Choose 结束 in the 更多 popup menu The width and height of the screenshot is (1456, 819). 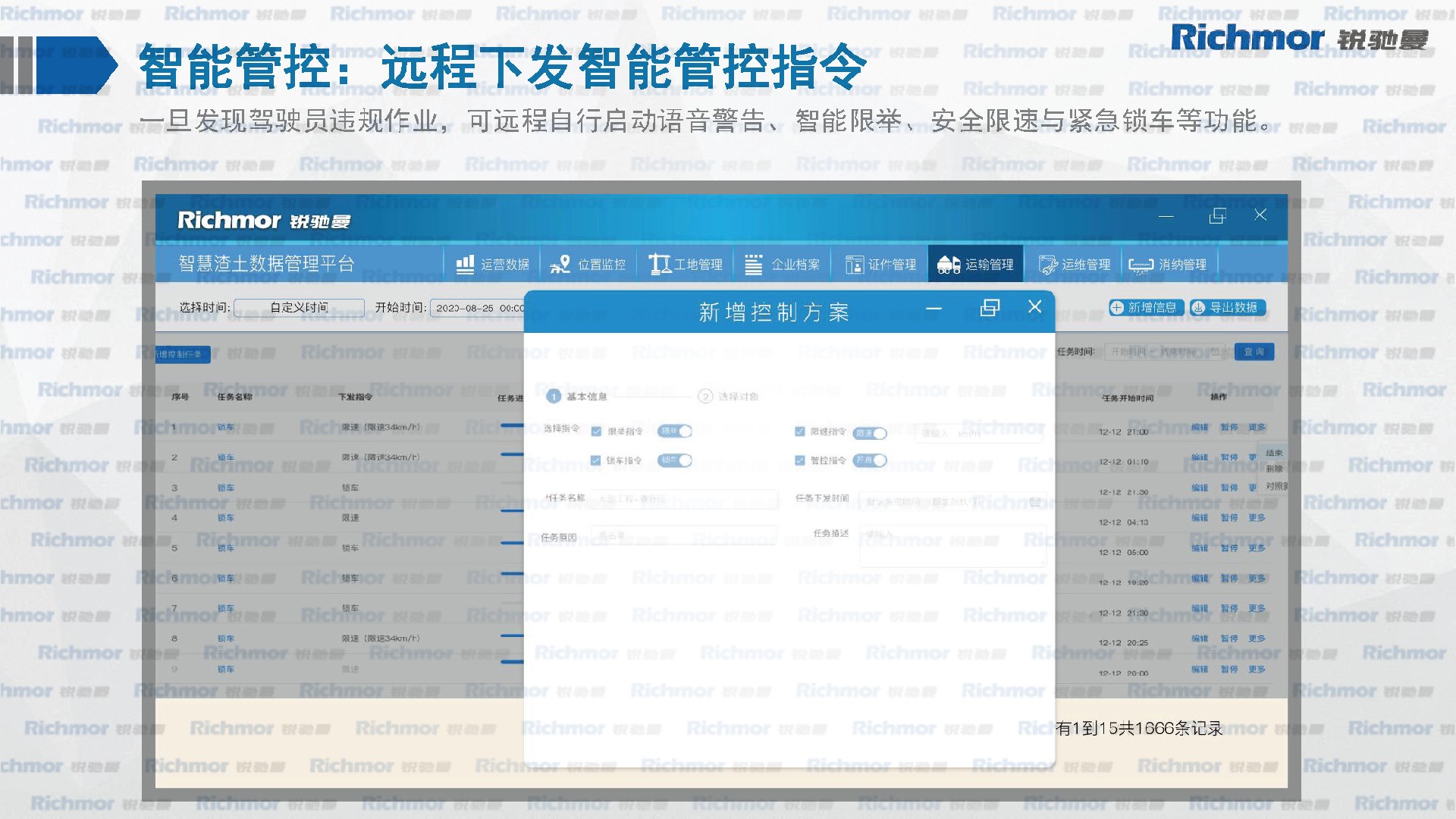pyautogui.click(x=1275, y=453)
